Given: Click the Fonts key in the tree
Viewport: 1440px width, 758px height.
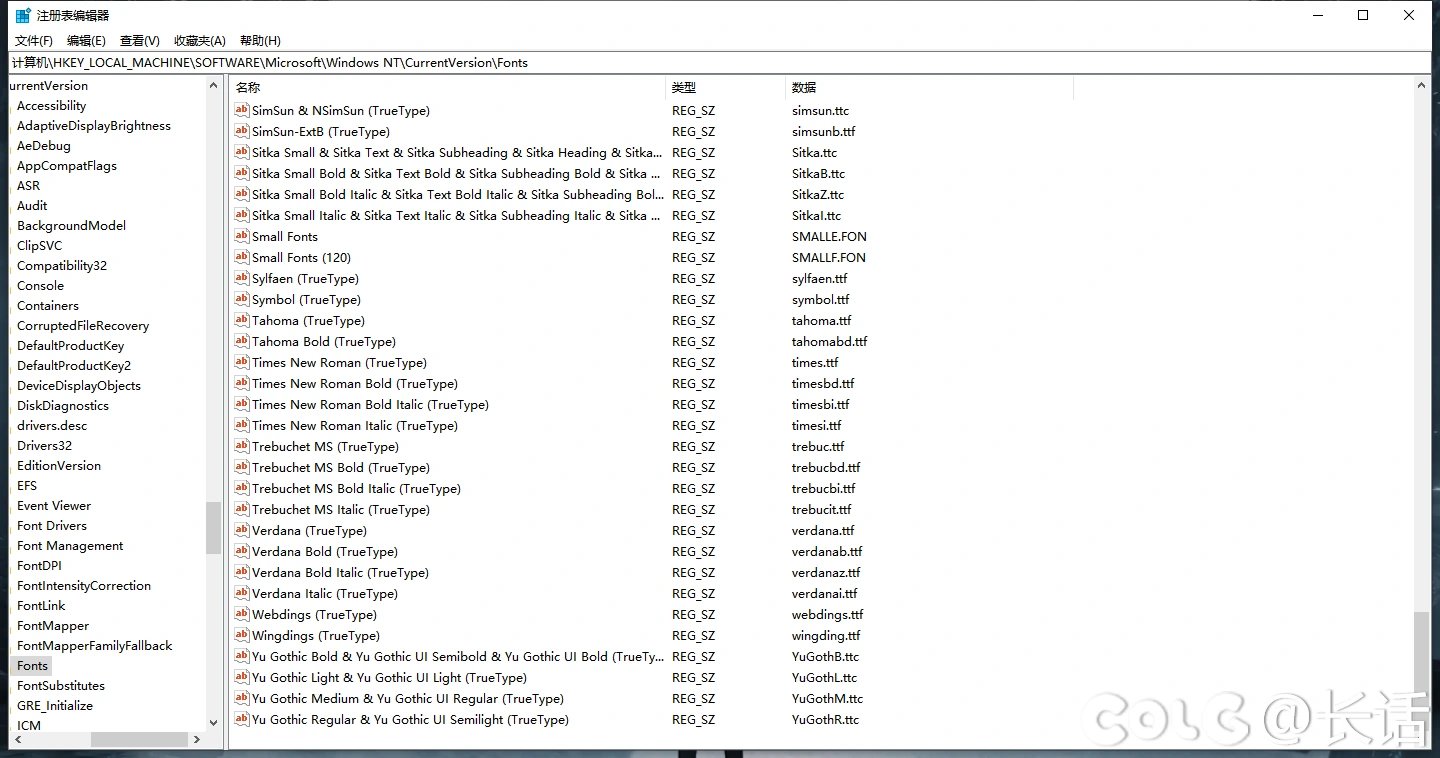Looking at the screenshot, I should 32,666.
